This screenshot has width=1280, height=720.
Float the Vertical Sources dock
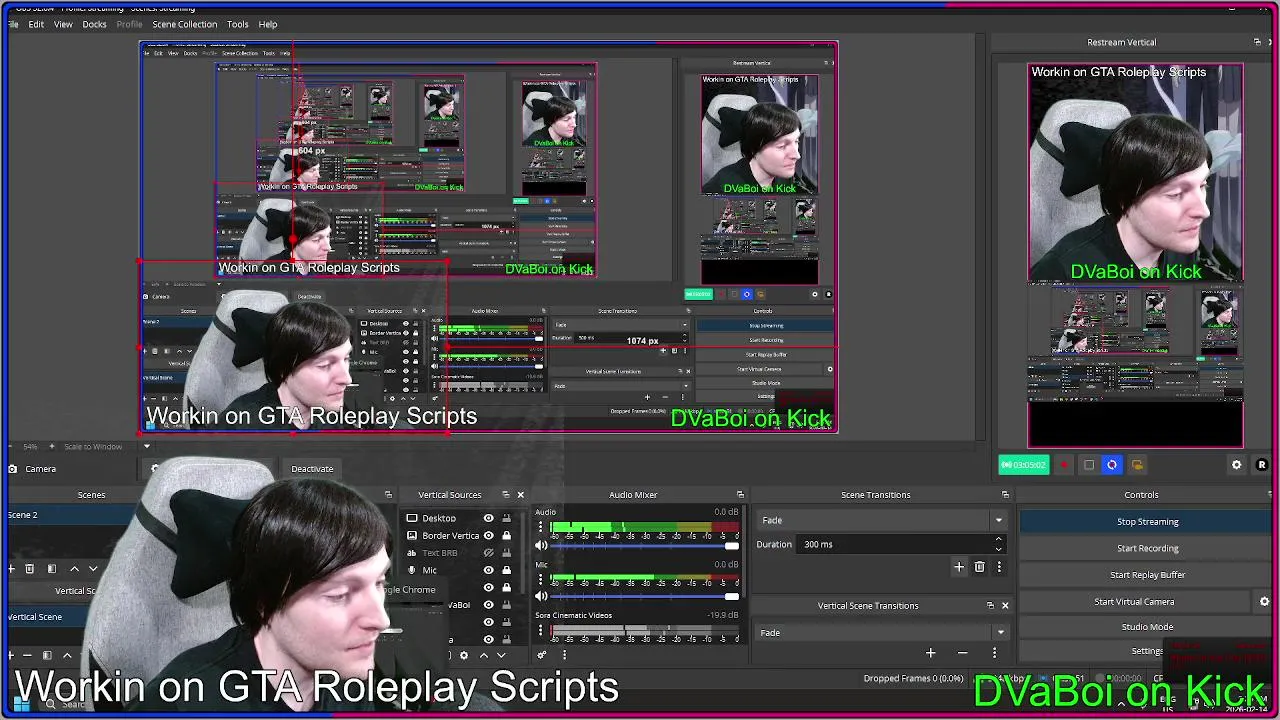[505, 495]
